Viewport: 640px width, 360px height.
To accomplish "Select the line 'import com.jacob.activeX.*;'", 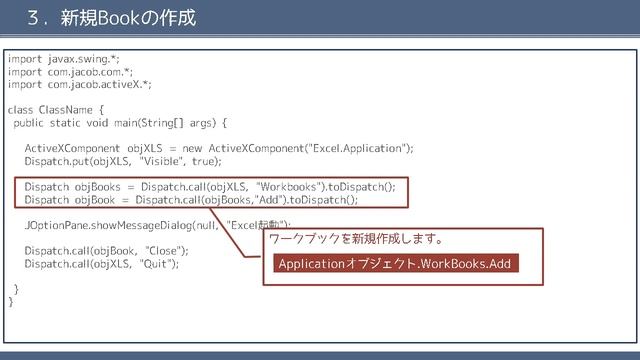I will [x=80, y=84].
